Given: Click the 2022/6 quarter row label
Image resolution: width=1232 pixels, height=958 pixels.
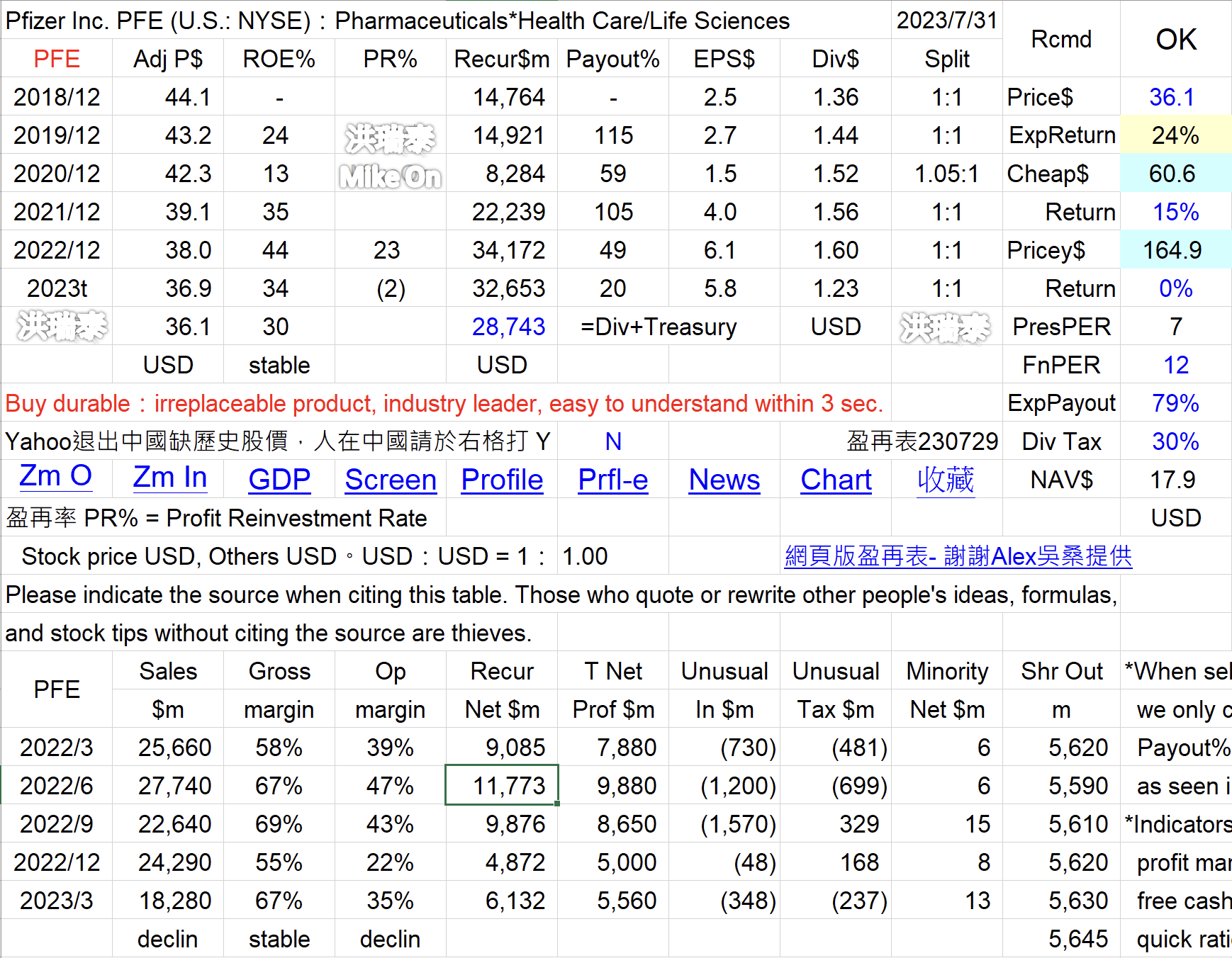Looking at the screenshot, I should coord(57,786).
